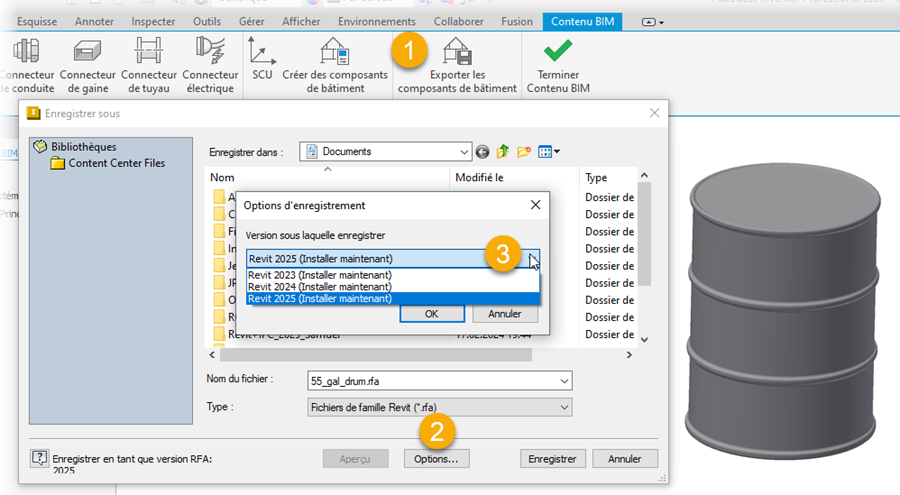900x495 pixels.
Task: Close the Options d'enregistrement dialog
Action: coord(536,205)
